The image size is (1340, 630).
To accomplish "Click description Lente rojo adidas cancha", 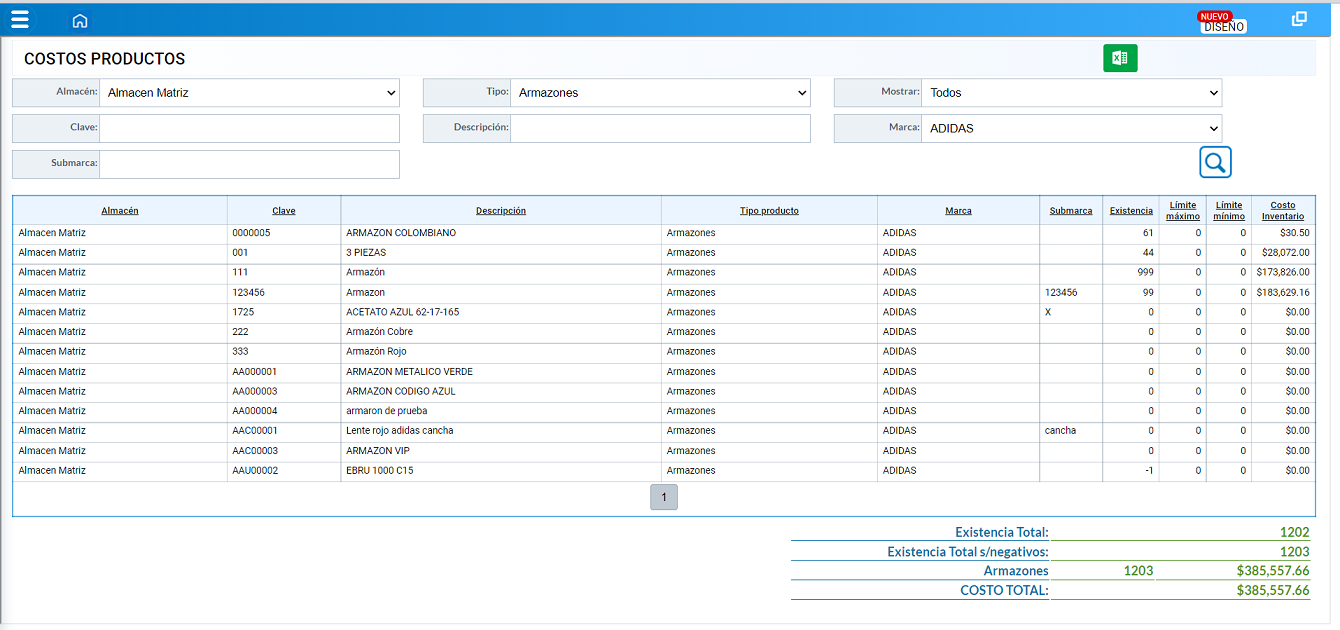I will pos(400,431).
